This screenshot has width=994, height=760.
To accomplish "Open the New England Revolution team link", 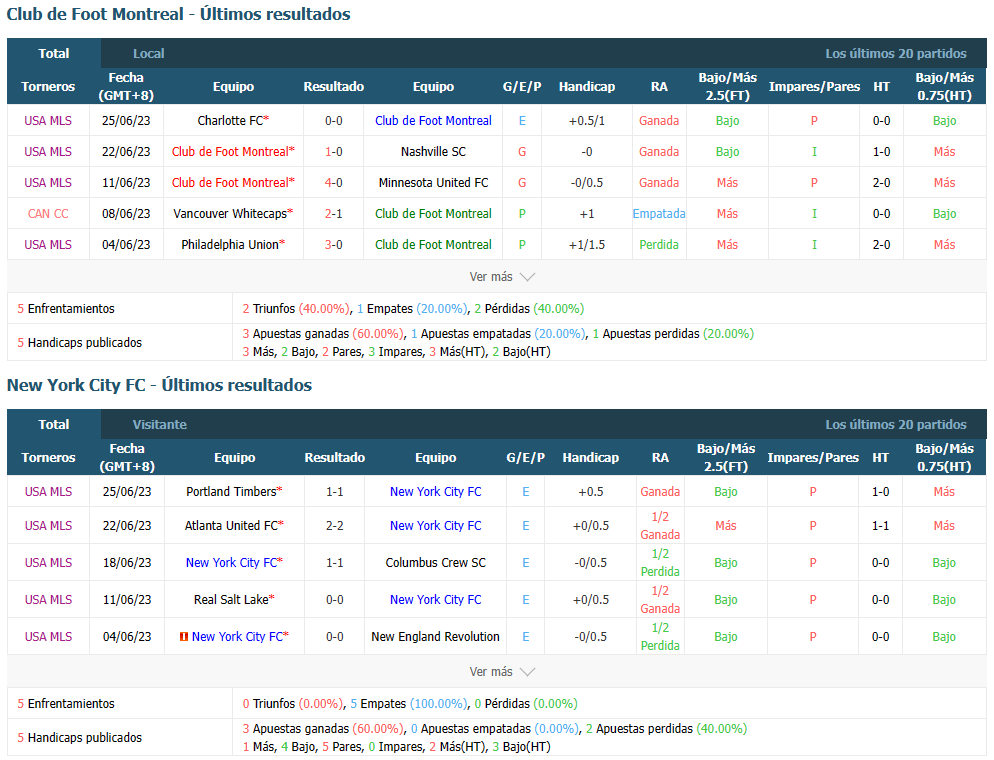I will click(x=436, y=636).
